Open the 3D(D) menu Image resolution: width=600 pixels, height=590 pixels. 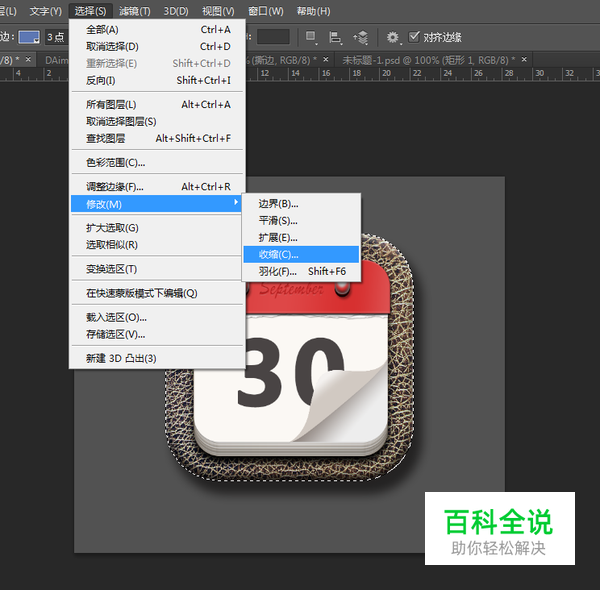click(x=176, y=11)
